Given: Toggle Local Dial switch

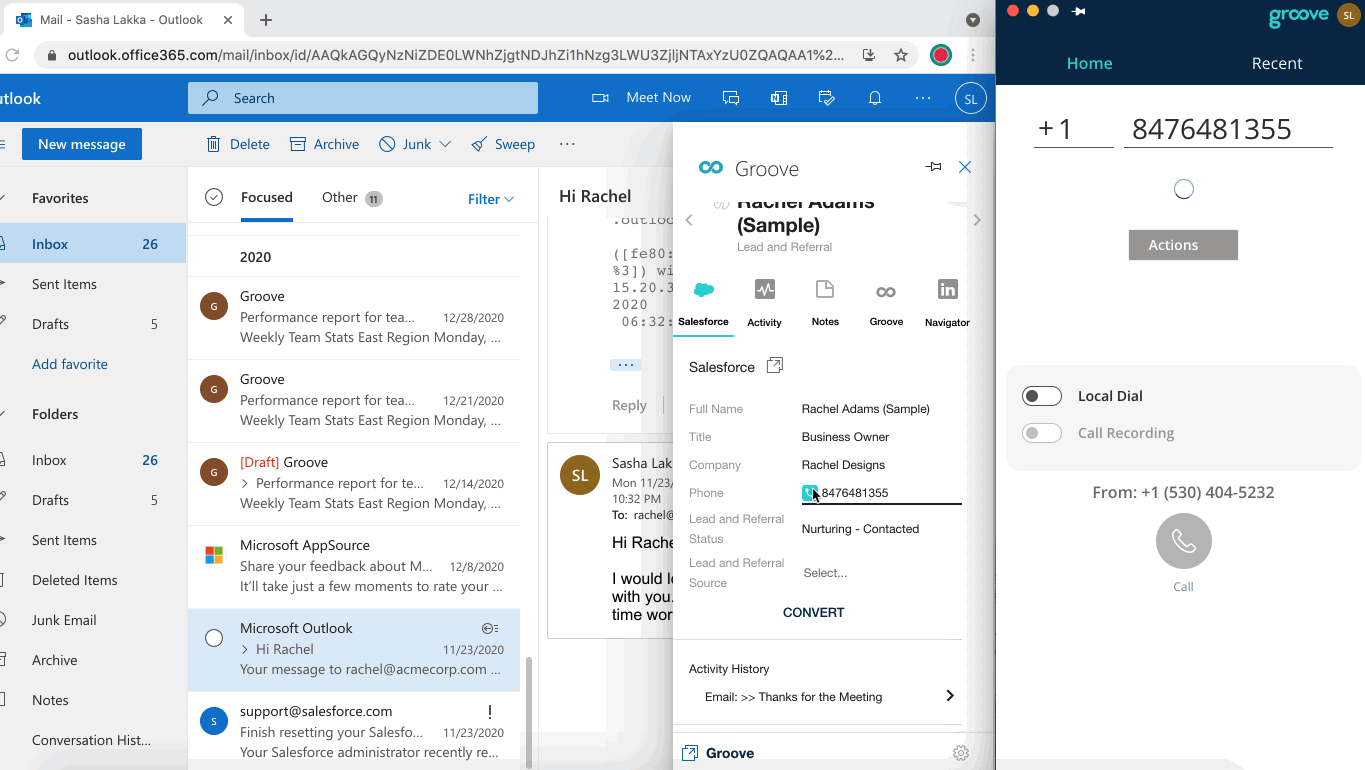Looking at the screenshot, I should tap(1041, 396).
